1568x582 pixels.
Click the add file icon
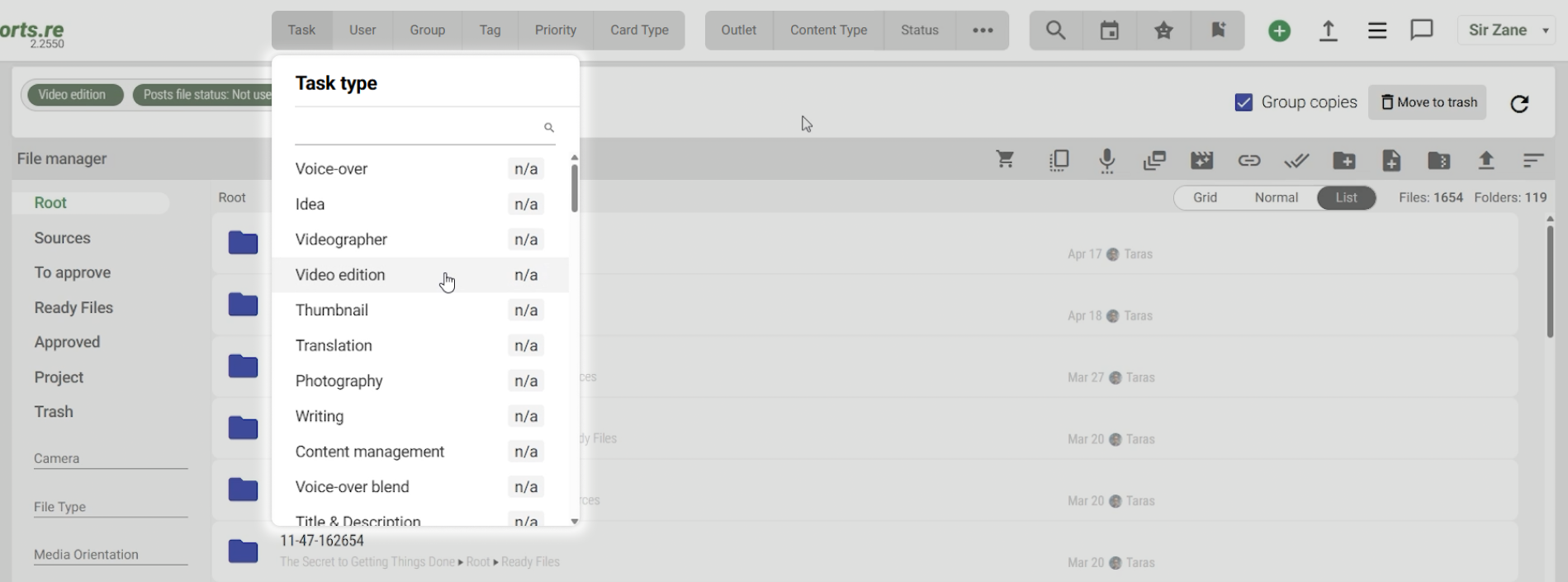pos(1391,160)
